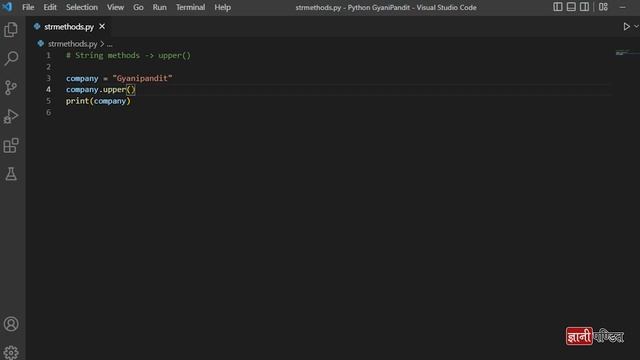Viewport: 640px width, 360px height.
Task: Close the strmethods.py editor tab
Action: click(x=102, y=27)
